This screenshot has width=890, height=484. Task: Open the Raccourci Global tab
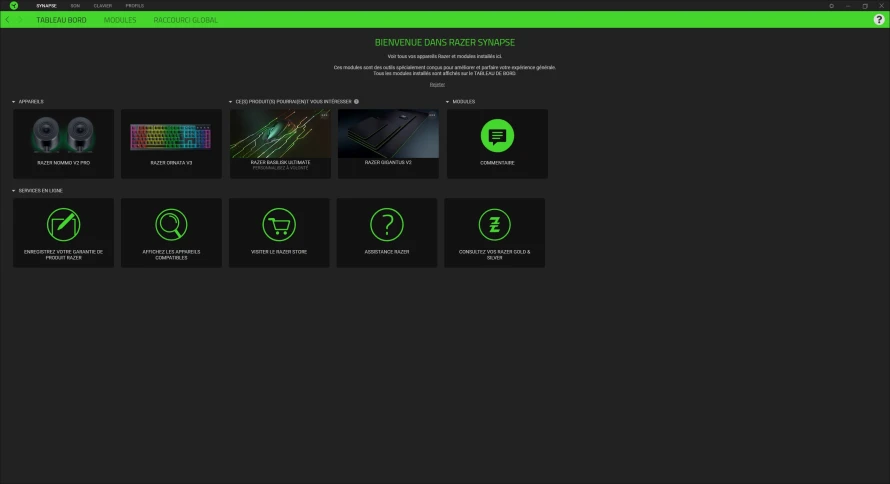click(186, 20)
